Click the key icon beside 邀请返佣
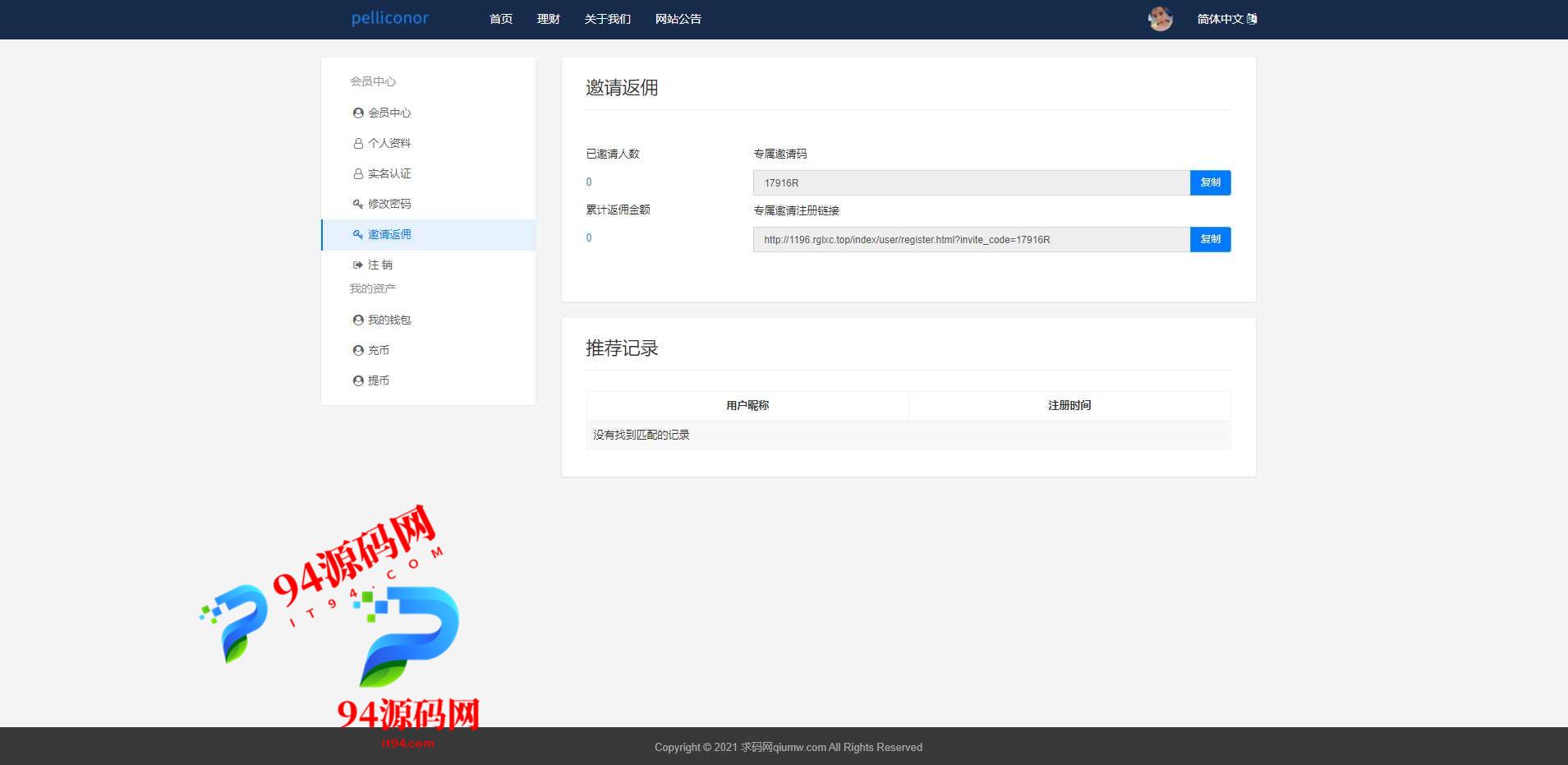The width and height of the screenshot is (1568, 765). [358, 234]
